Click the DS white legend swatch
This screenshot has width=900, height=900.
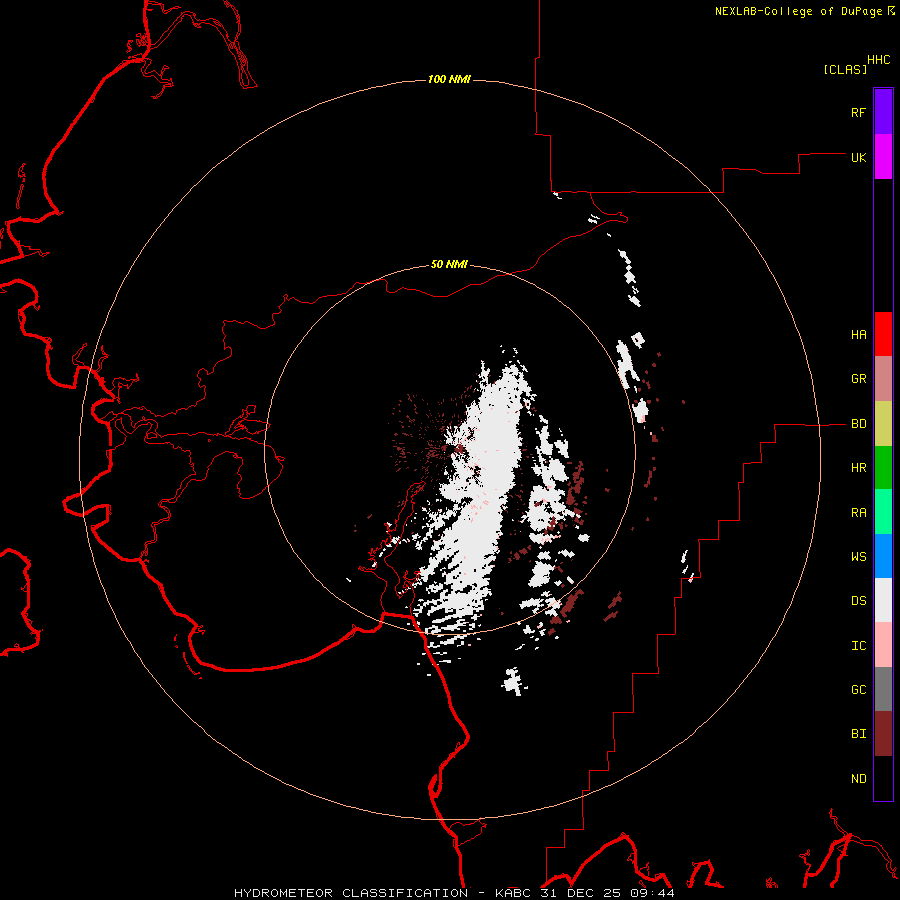tap(883, 600)
